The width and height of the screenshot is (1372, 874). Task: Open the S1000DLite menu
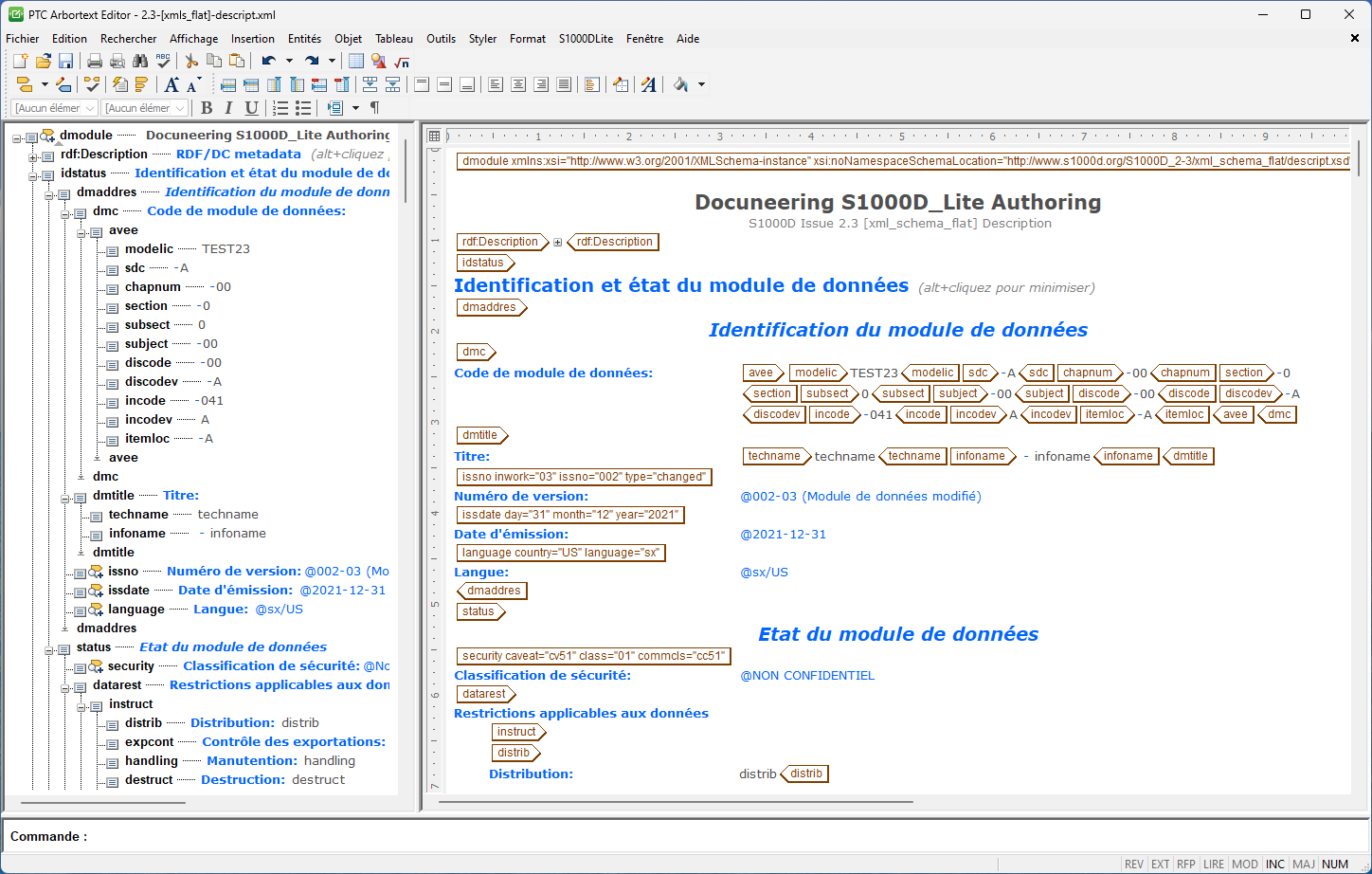pos(586,39)
